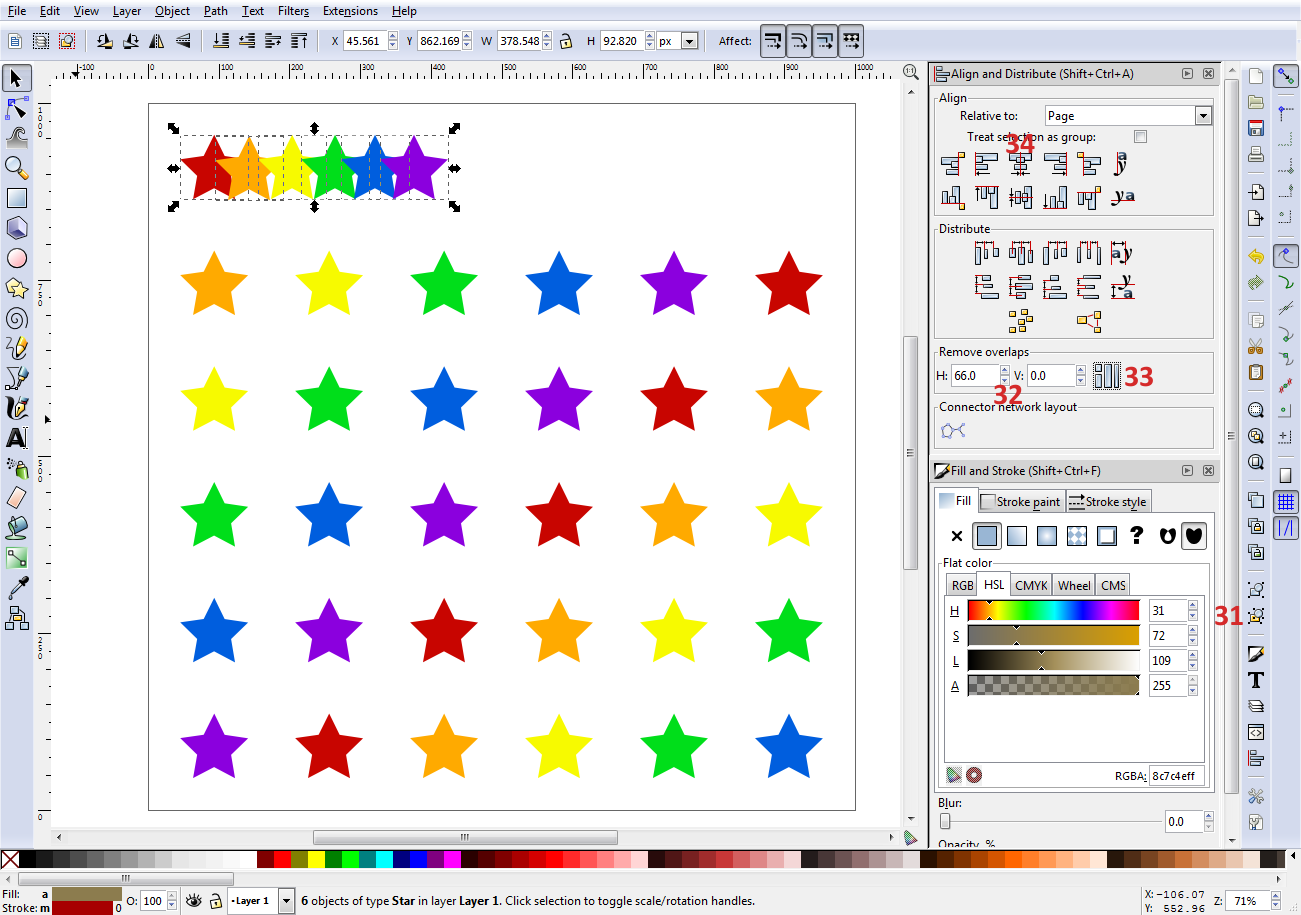Image resolution: width=1301 pixels, height=915 pixels.
Task: Select the Calligraphy tool
Action: click(x=17, y=408)
